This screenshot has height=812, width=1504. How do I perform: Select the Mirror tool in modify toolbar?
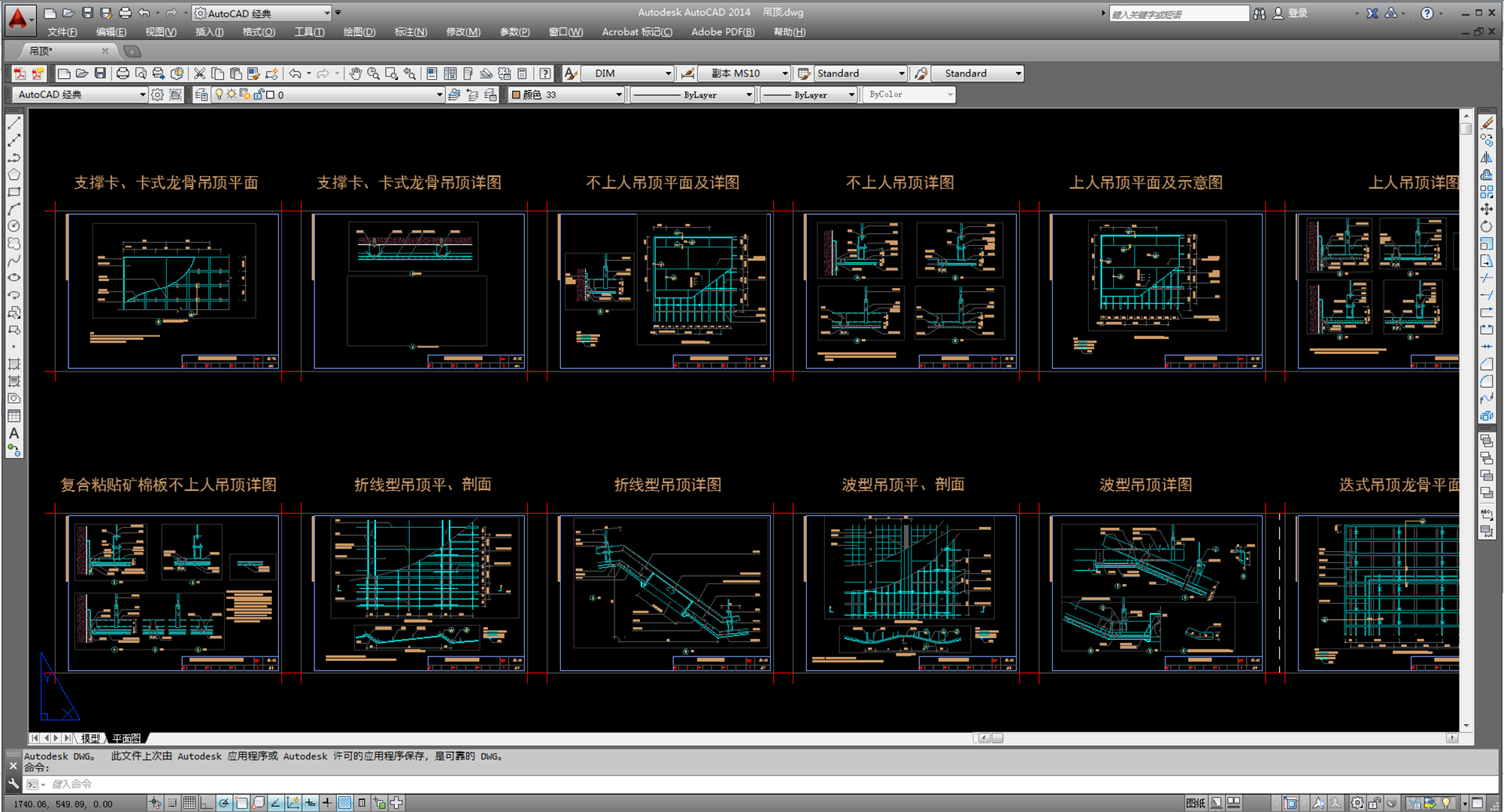coord(1487,158)
